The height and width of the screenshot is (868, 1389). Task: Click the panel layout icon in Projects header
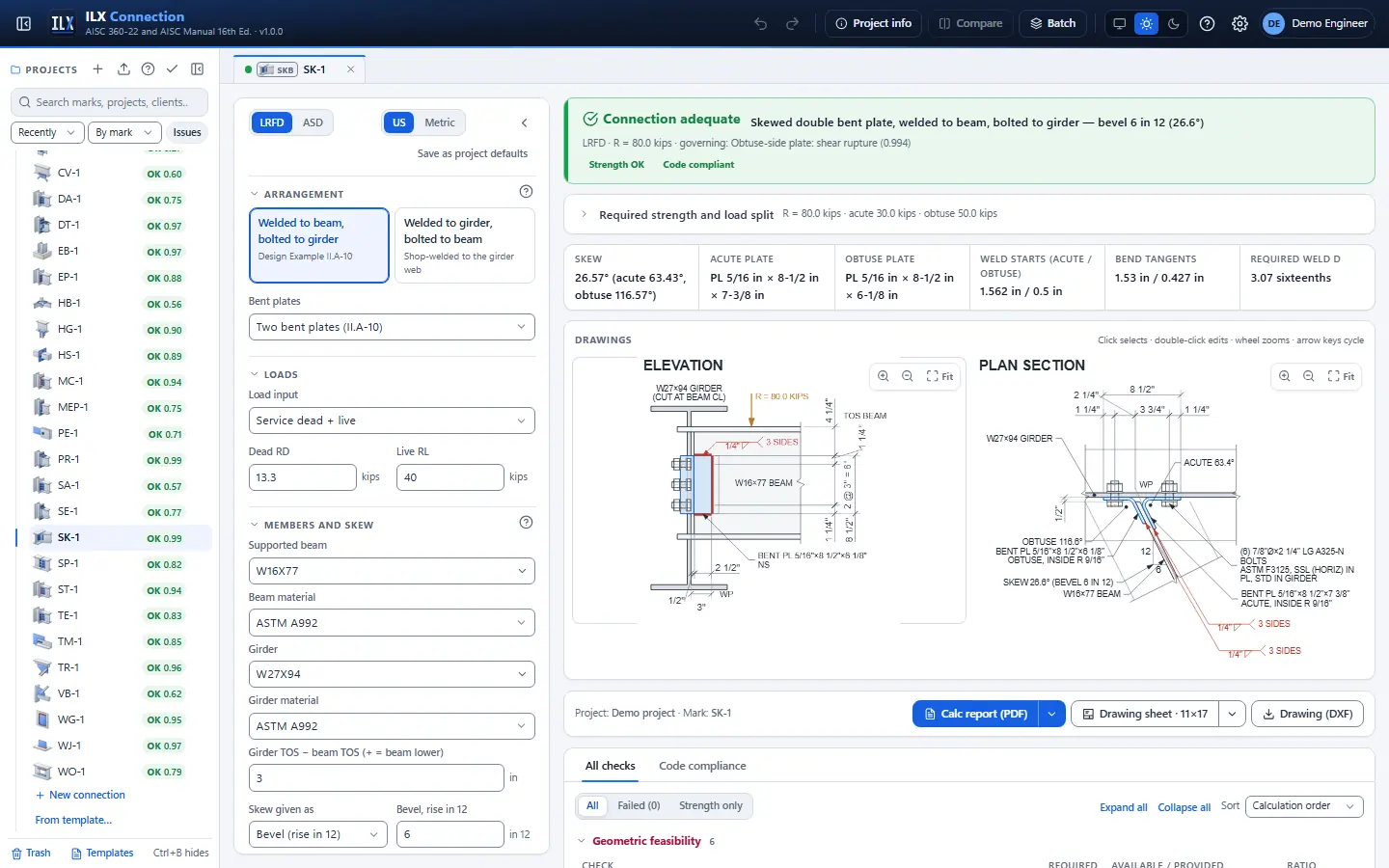198,69
